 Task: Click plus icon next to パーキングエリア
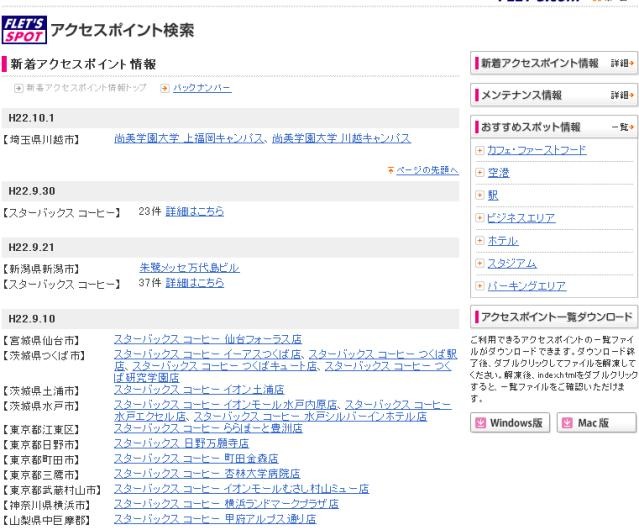click(480, 286)
